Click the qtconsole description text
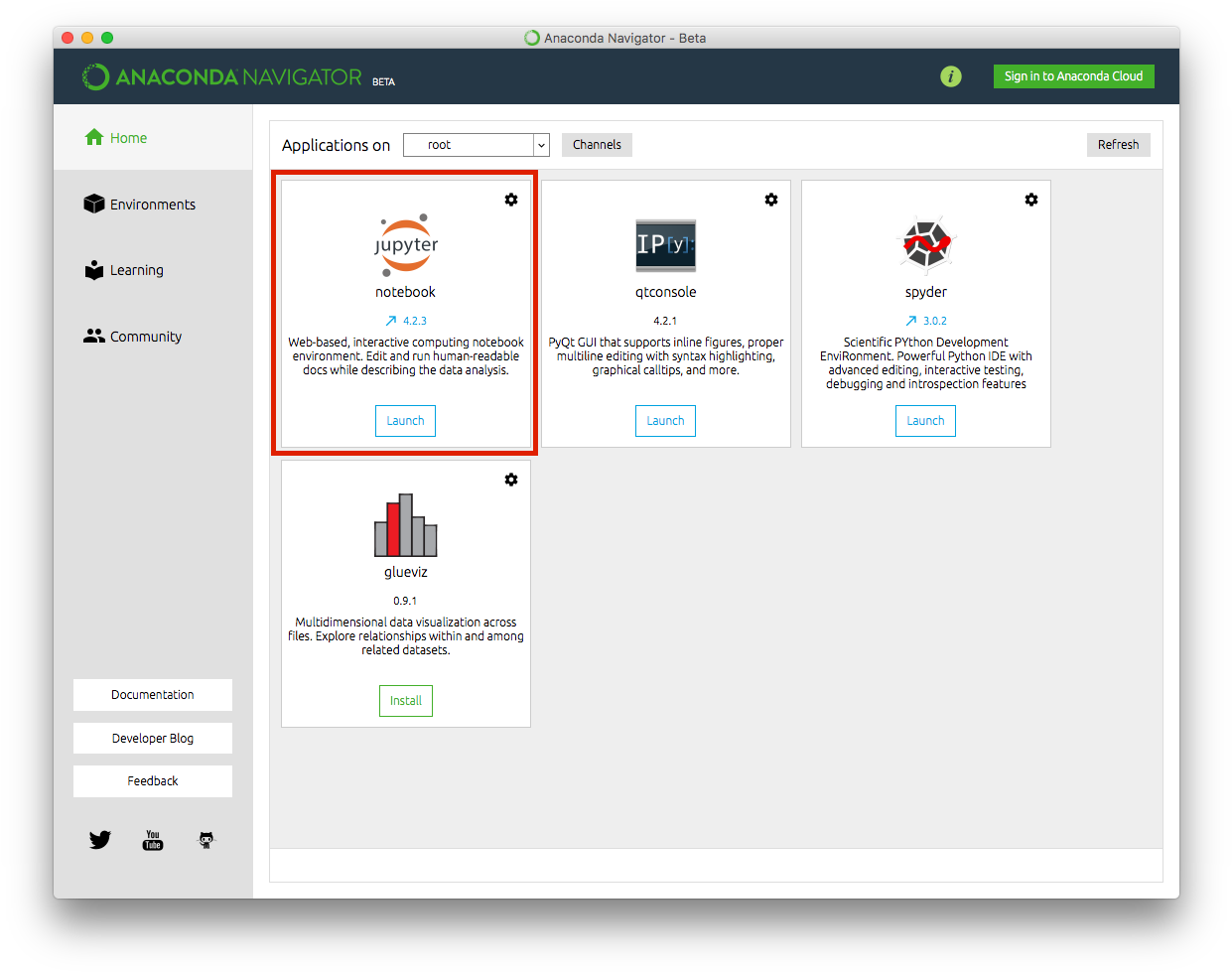Viewport: 1232px width, 972px height. pos(666,356)
